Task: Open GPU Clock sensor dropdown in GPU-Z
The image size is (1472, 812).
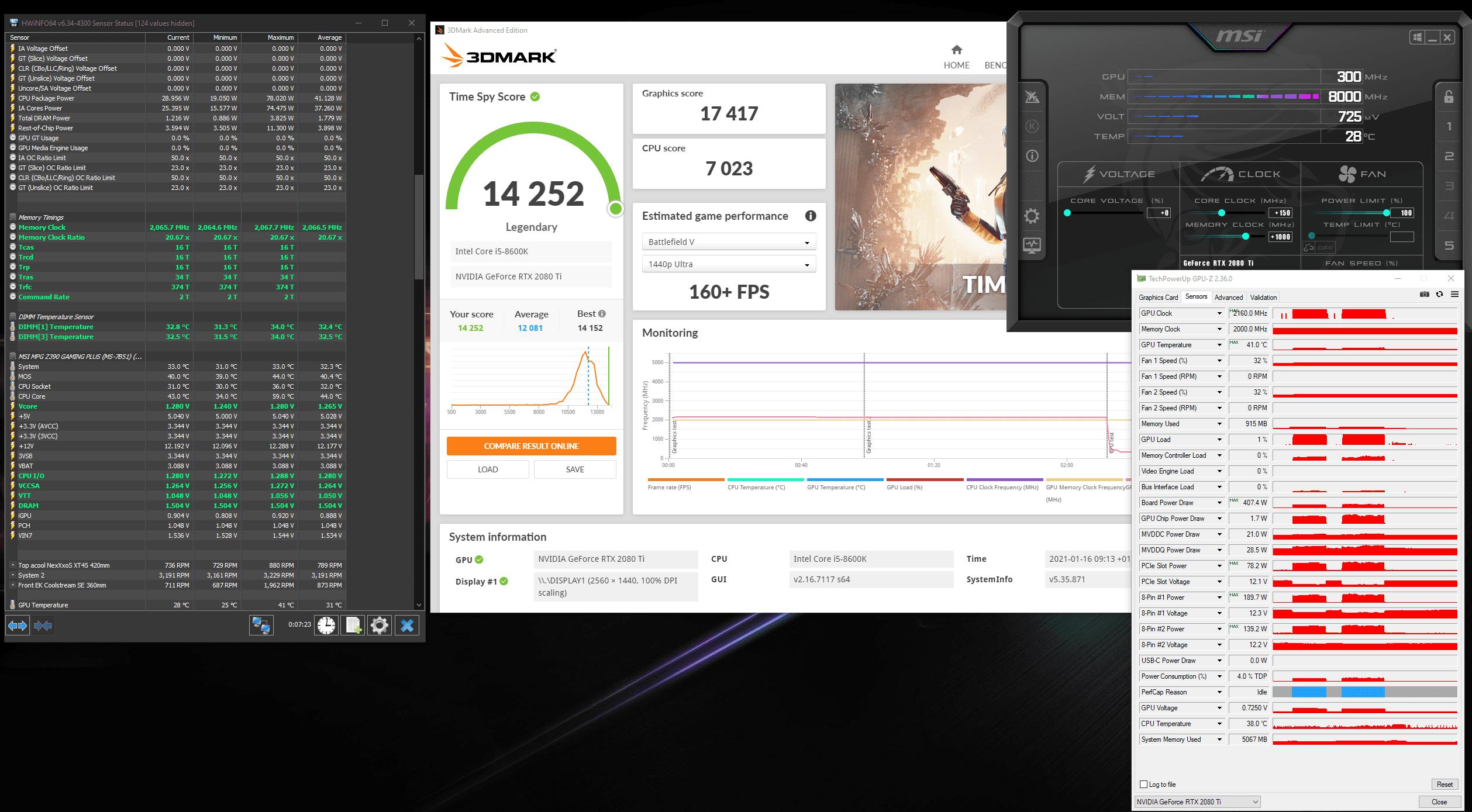Action: click(1219, 313)
